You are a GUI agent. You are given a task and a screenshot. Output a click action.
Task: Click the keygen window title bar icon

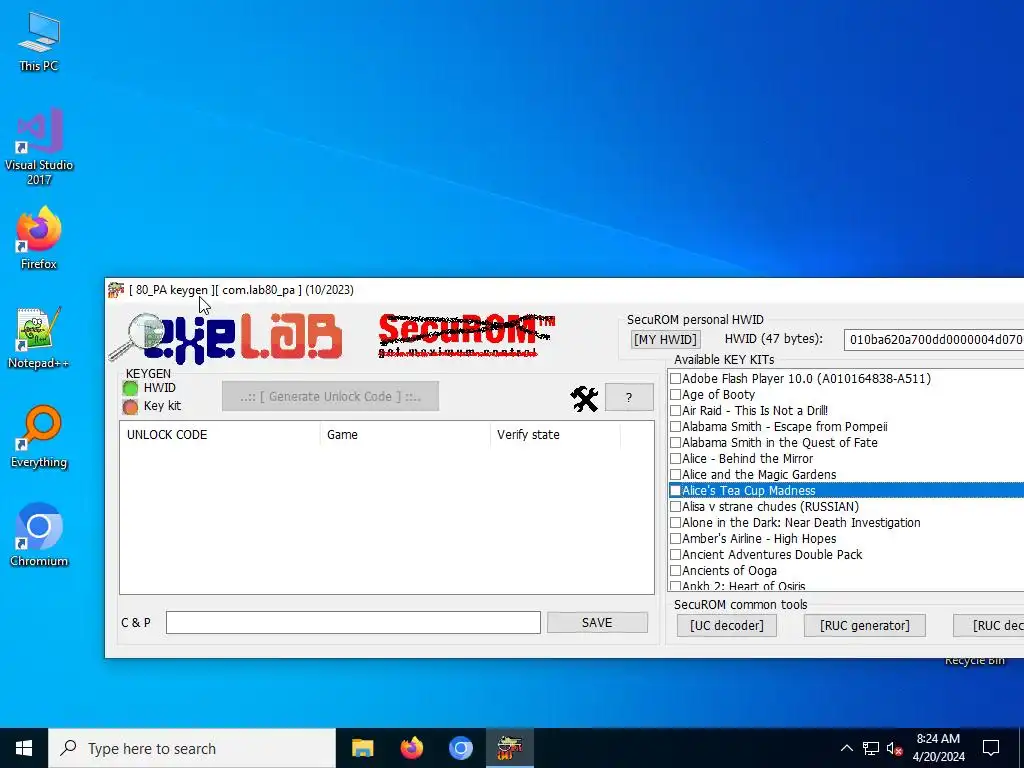(x=116, y=290)
